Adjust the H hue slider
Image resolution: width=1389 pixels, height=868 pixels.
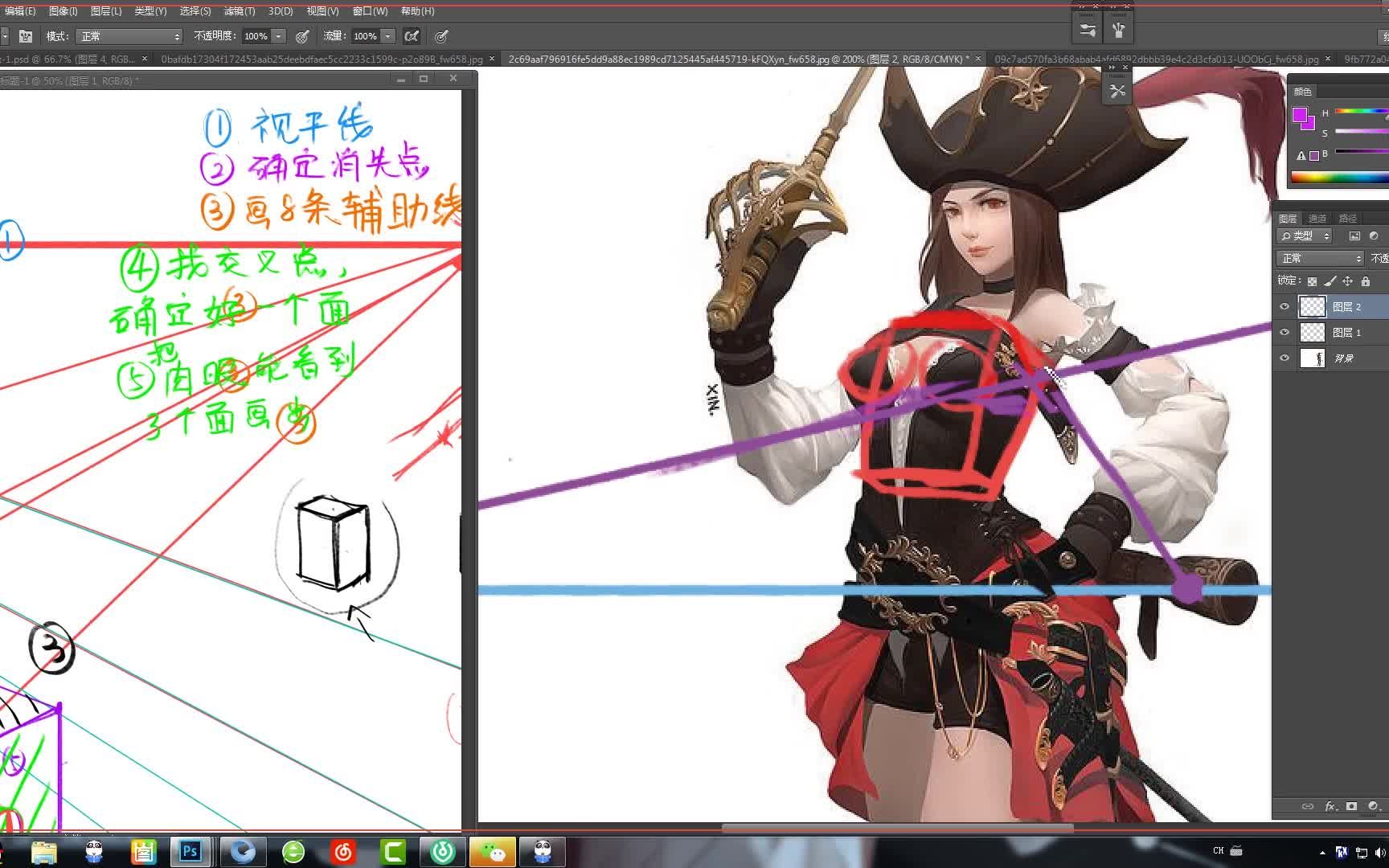coord(1361,112)
